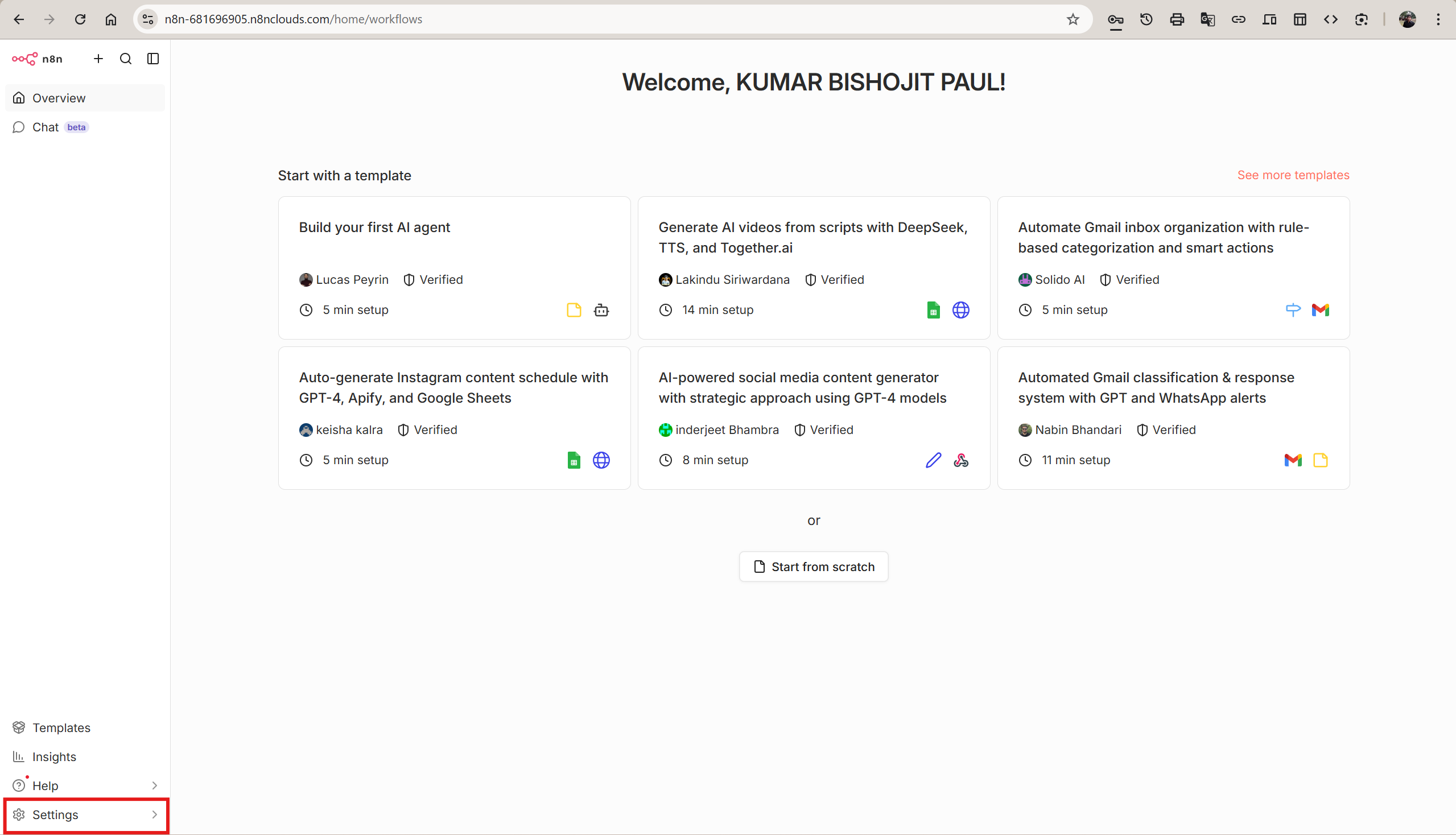Open the browser three-dot menu
Screen dimensions: 1456x835
point(1438,19)
